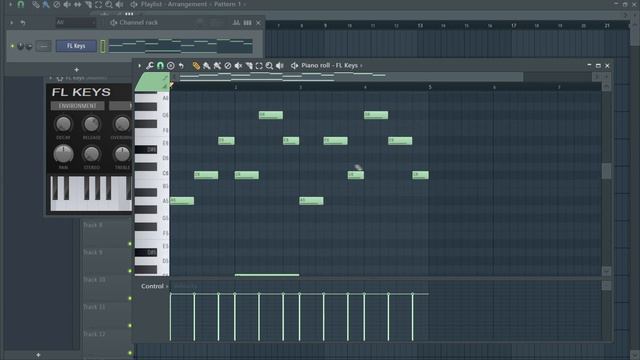Image resolution: width=640 pixels, height=360 pixels.
Task: Click the Channel rack graph editor icon
Action: (x=236, y=23)
